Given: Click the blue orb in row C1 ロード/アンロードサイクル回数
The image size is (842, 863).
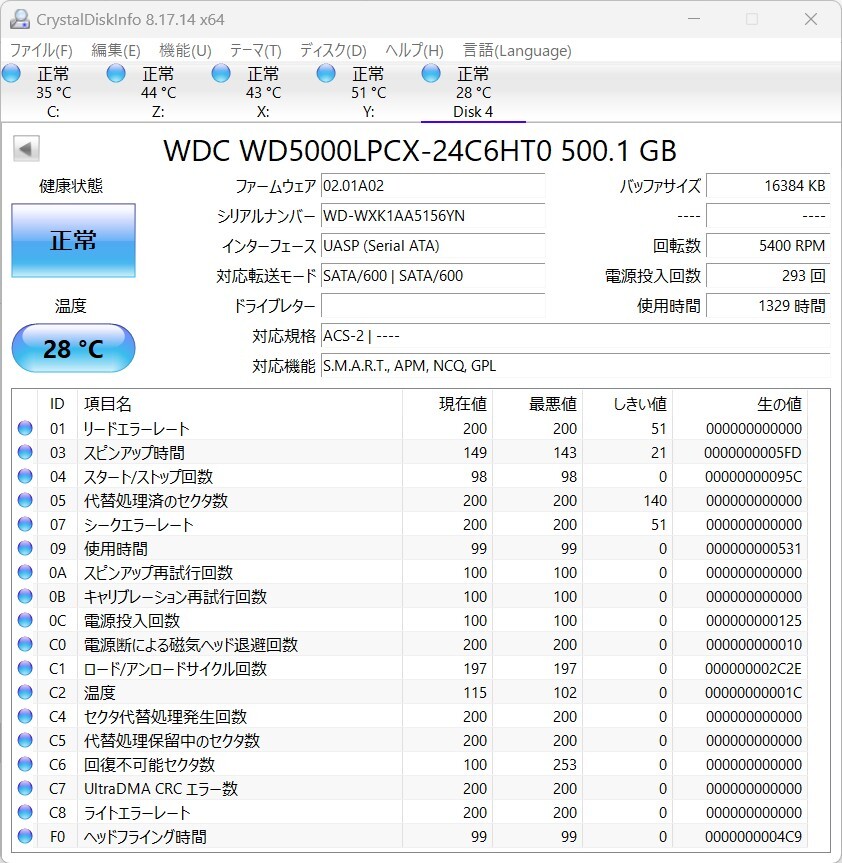Looking at the screenshot, I should [25, 668].
